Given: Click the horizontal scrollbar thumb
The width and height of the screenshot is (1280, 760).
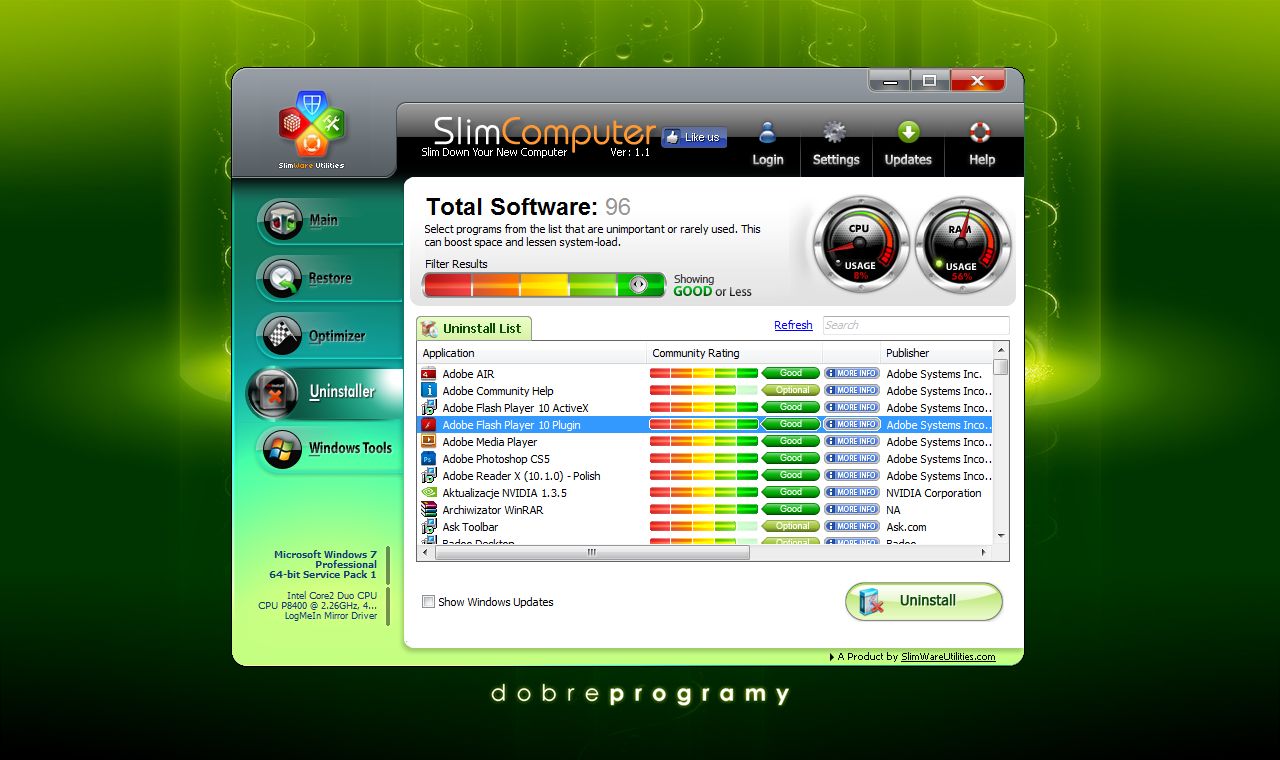Looking at the screenshot, I should click(591, 552).
